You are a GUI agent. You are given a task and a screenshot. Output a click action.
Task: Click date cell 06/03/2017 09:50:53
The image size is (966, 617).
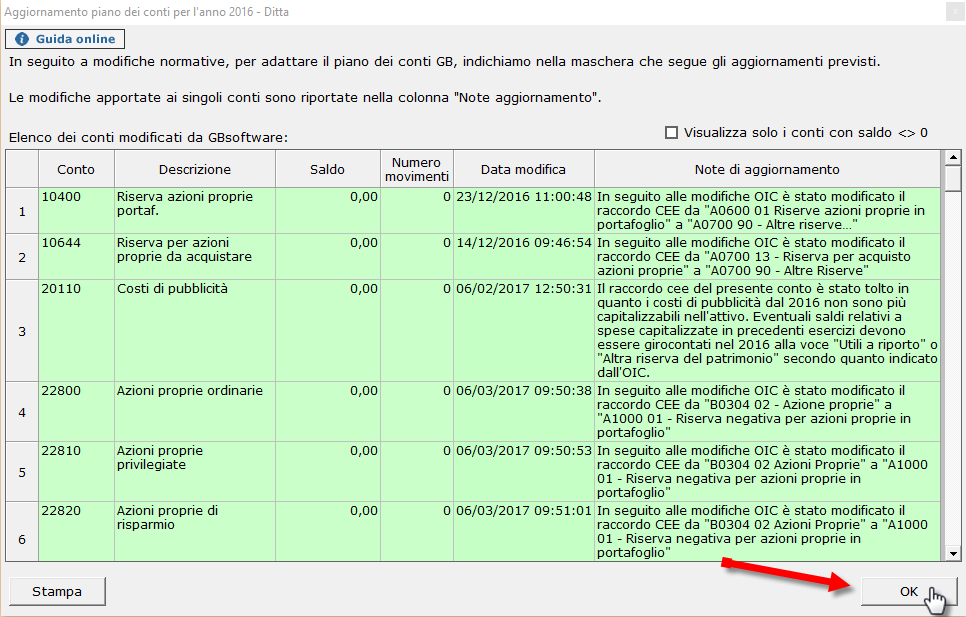(524, 472)
